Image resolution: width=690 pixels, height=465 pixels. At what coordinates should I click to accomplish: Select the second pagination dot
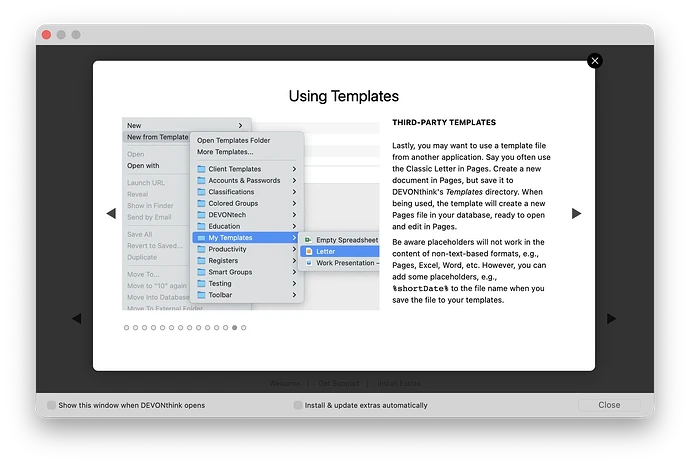136,328
